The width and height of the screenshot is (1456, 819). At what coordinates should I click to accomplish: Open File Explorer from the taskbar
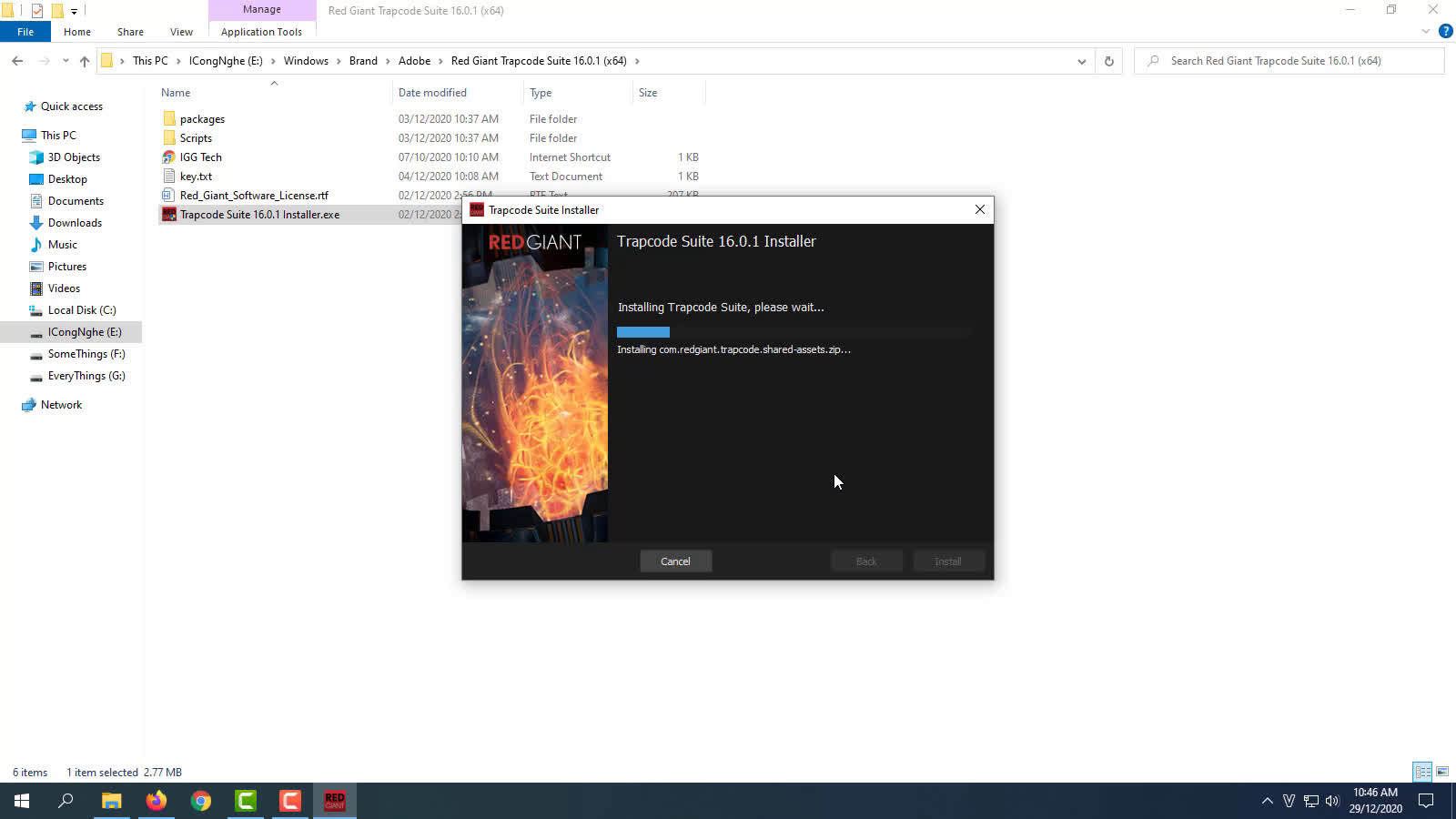111,801
